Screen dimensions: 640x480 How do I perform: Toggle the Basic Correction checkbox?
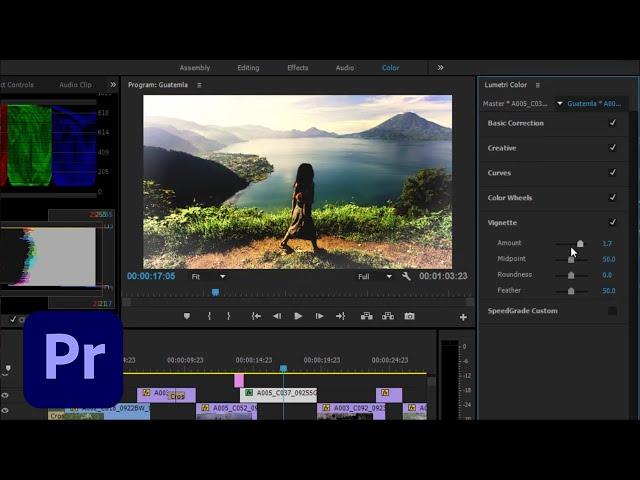click(612, 122)
